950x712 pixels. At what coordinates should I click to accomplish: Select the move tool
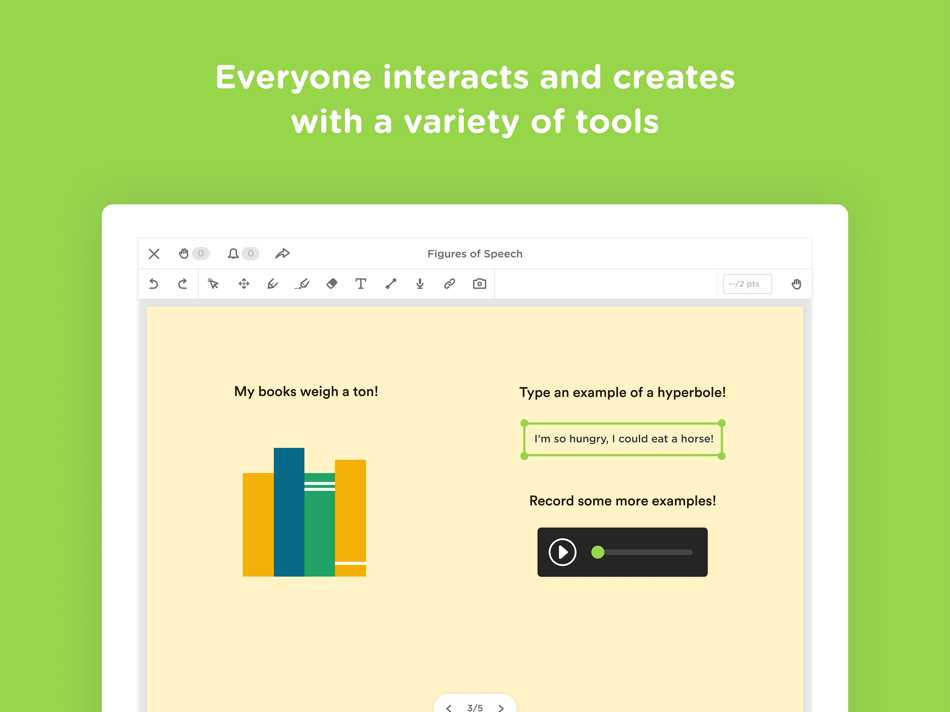point(243,284)
